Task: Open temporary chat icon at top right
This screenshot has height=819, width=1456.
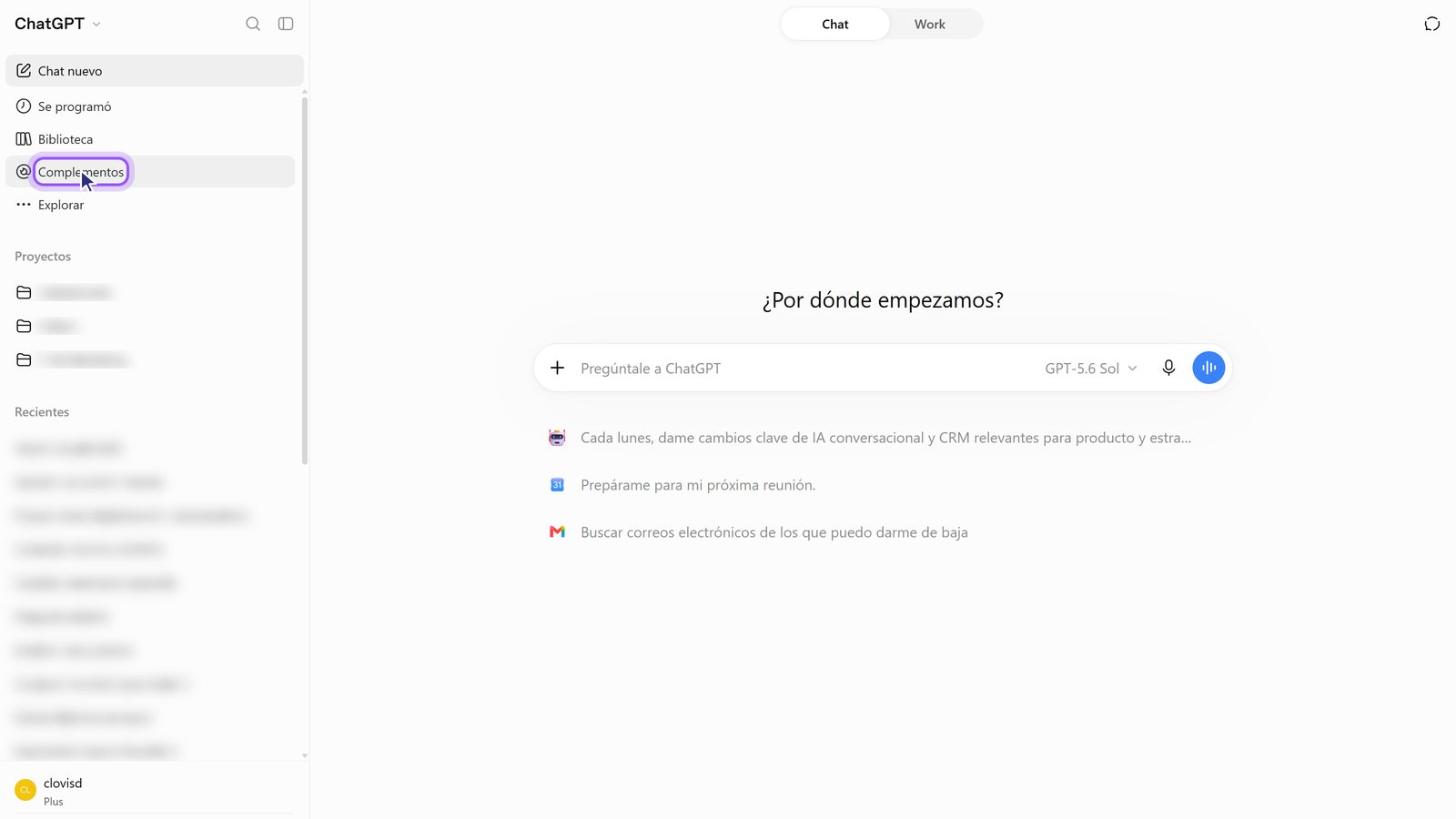Action: click(x=1431, y=24)
